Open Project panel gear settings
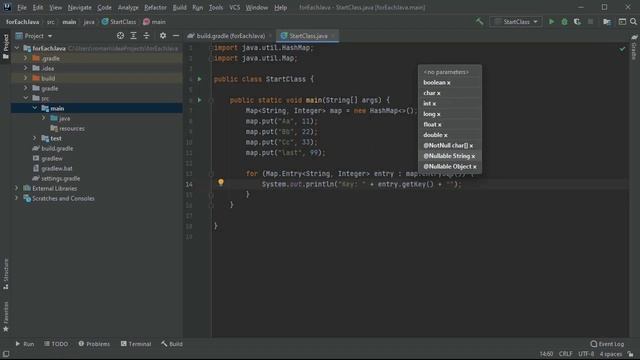640x360 pixels. tap(163, 36)
